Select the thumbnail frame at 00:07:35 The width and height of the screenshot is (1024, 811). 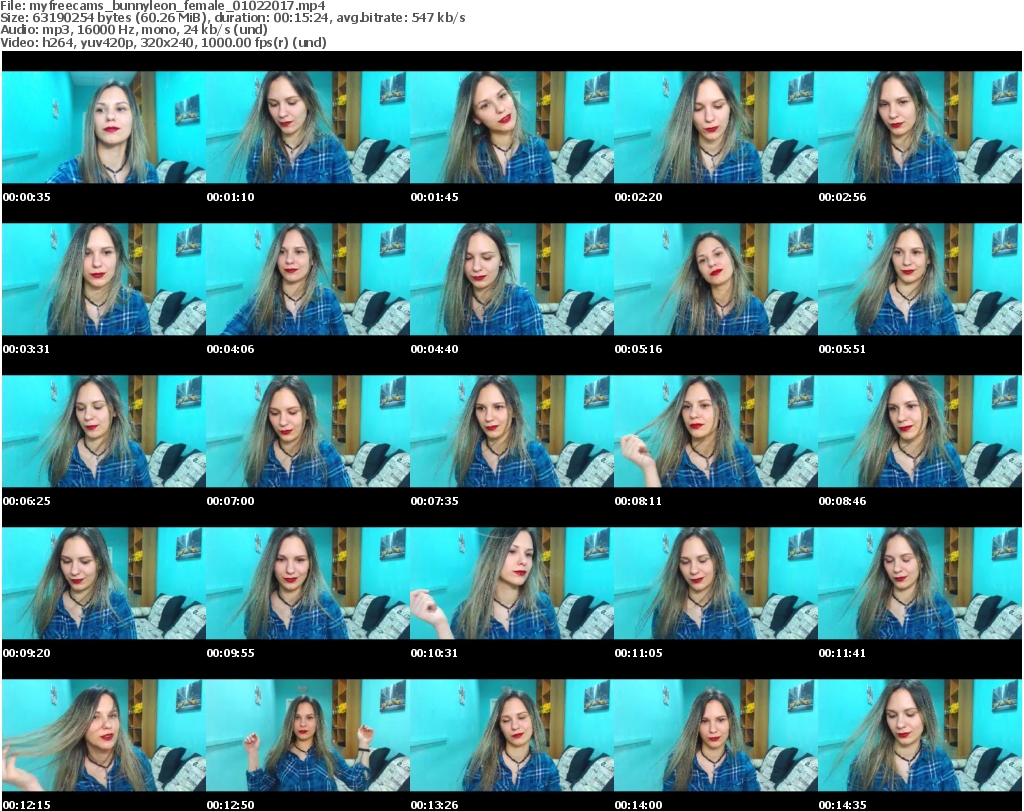click(512, 432)
